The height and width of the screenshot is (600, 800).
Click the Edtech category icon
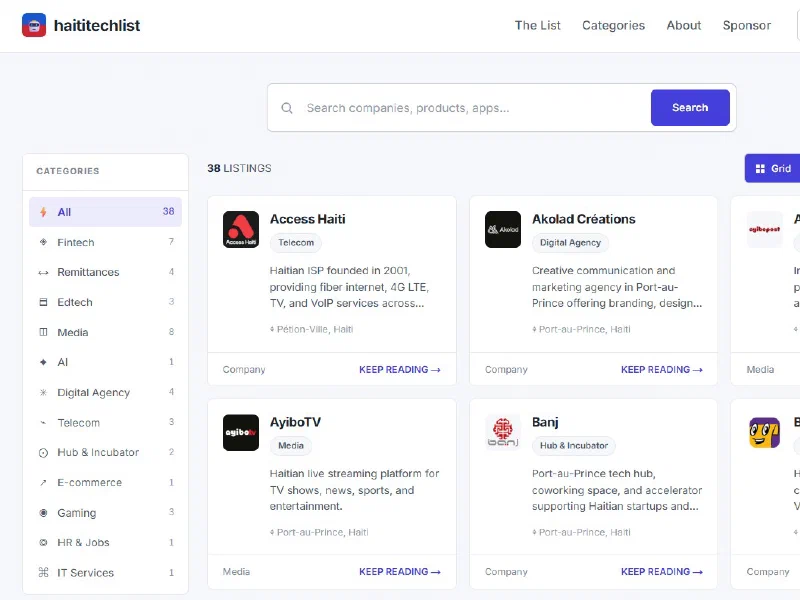(43, 302)
